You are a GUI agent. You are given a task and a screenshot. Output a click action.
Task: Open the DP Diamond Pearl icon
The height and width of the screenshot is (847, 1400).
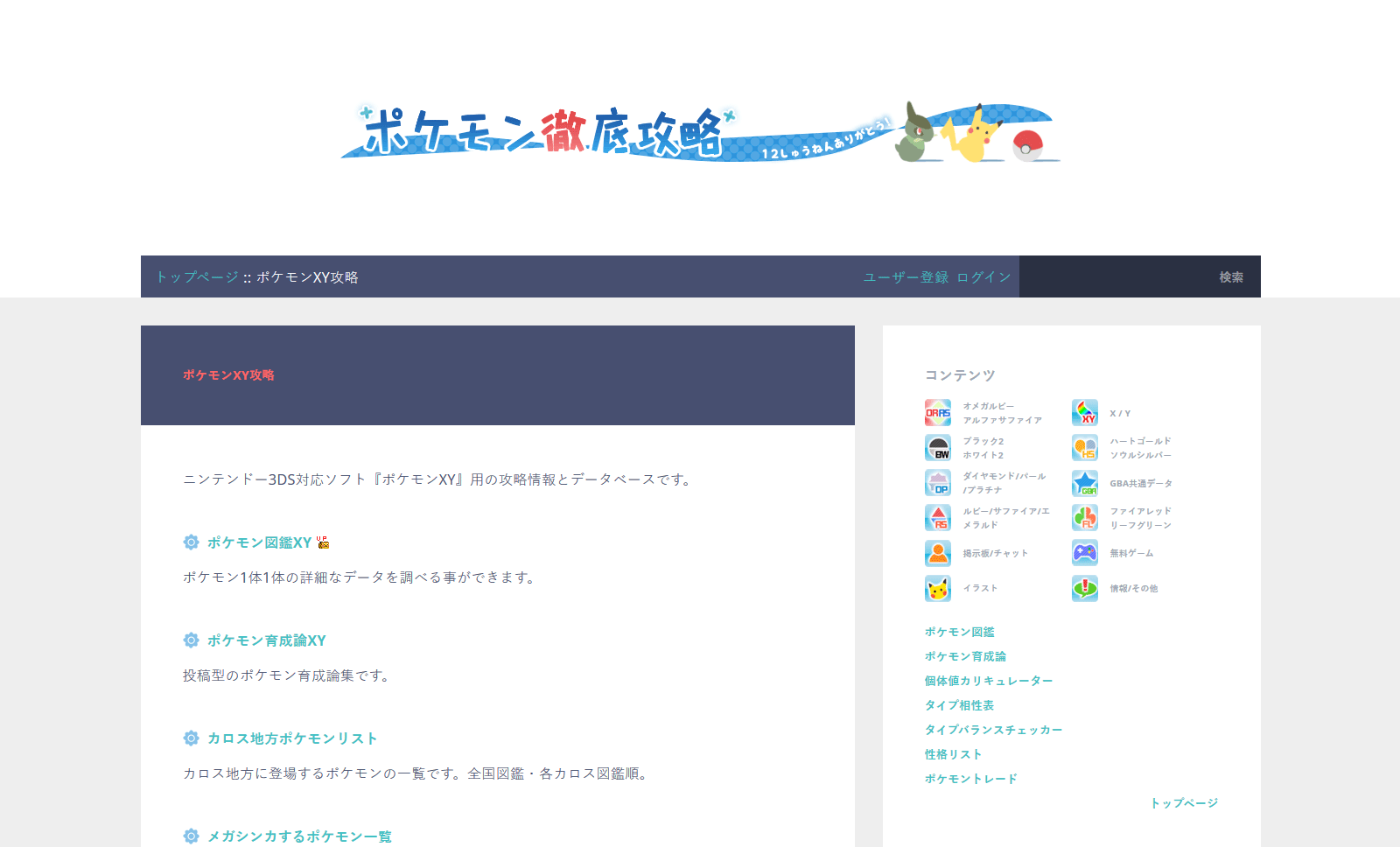point(938,483)
